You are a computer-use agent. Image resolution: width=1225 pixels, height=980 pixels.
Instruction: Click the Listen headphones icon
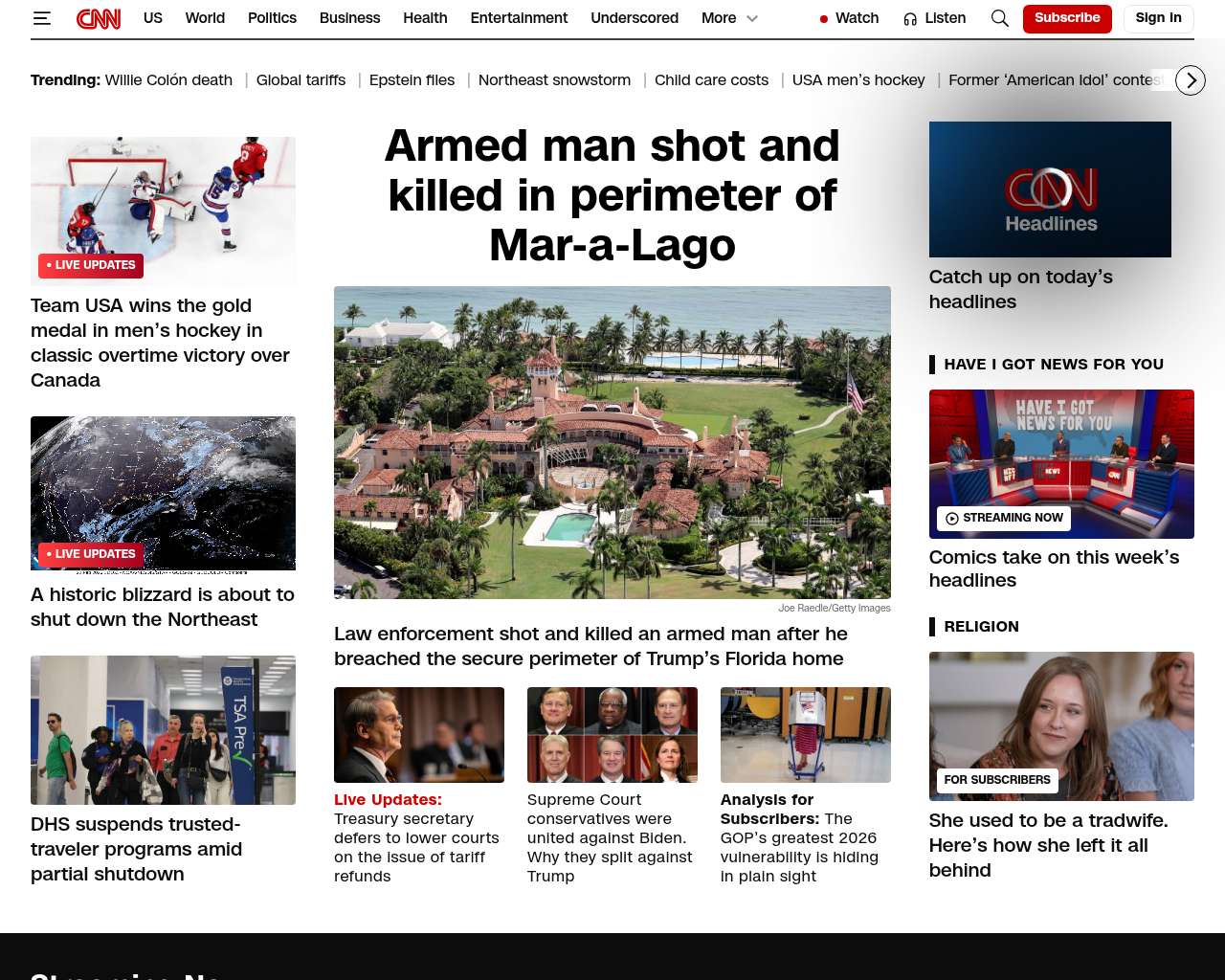click(910, 19)
